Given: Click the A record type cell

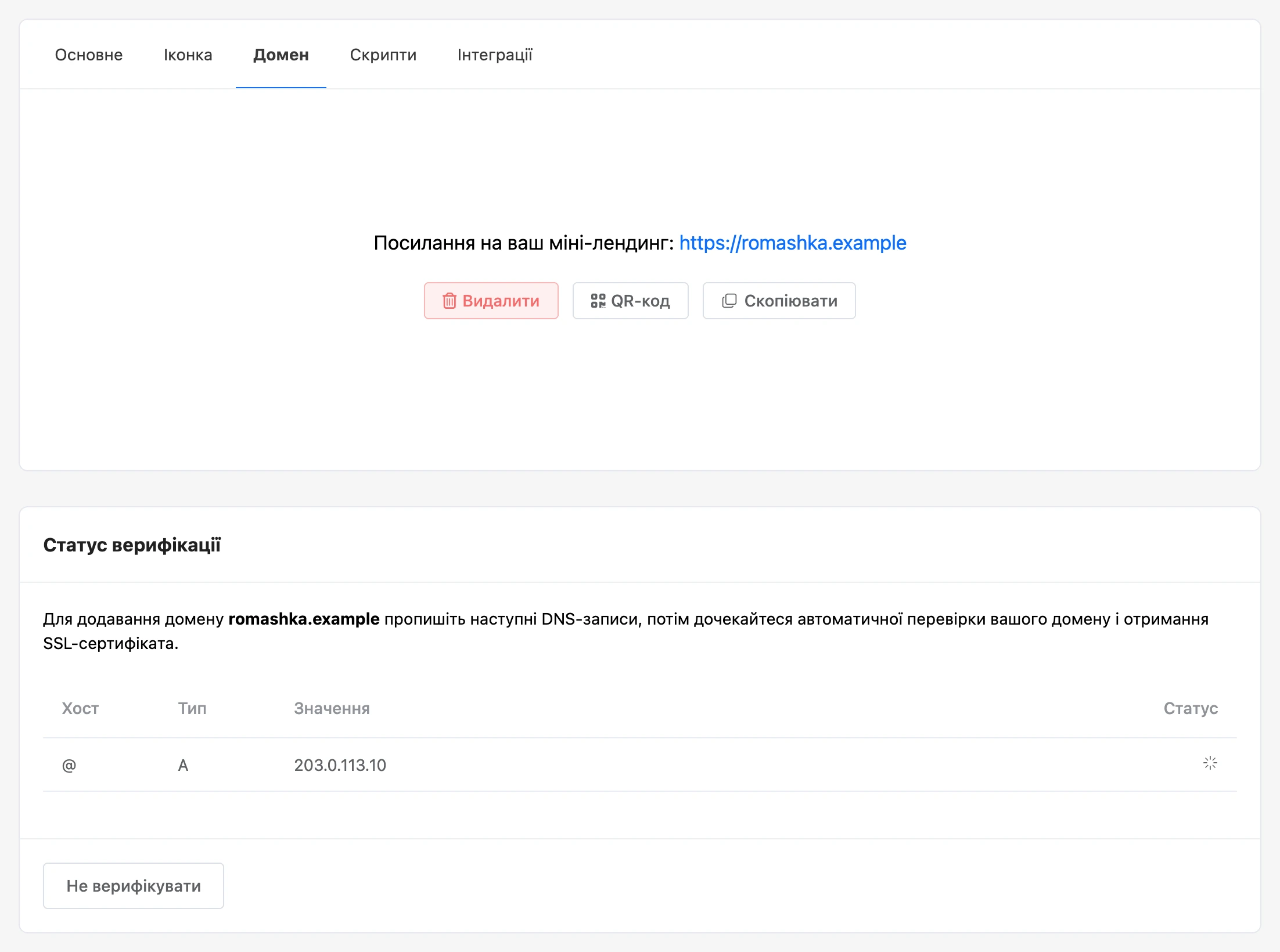Looking at the screenshot, I should (183, 765).
